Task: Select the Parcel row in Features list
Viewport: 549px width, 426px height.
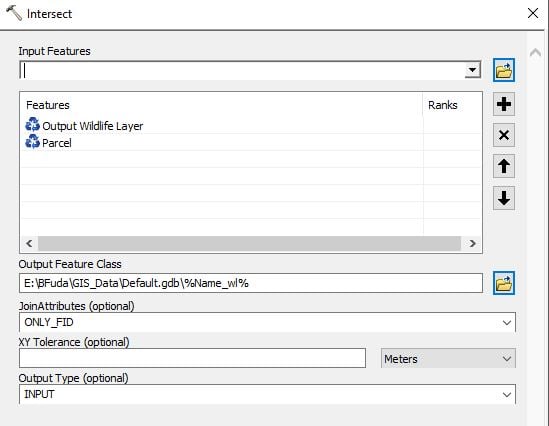Action: click(x=222, y=142)
